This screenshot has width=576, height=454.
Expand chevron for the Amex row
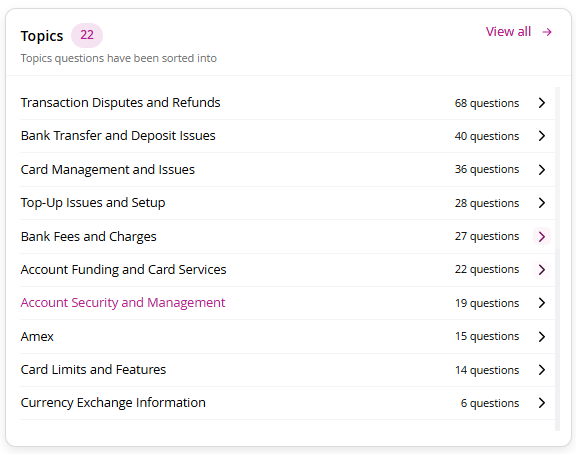tap(542, 336)
